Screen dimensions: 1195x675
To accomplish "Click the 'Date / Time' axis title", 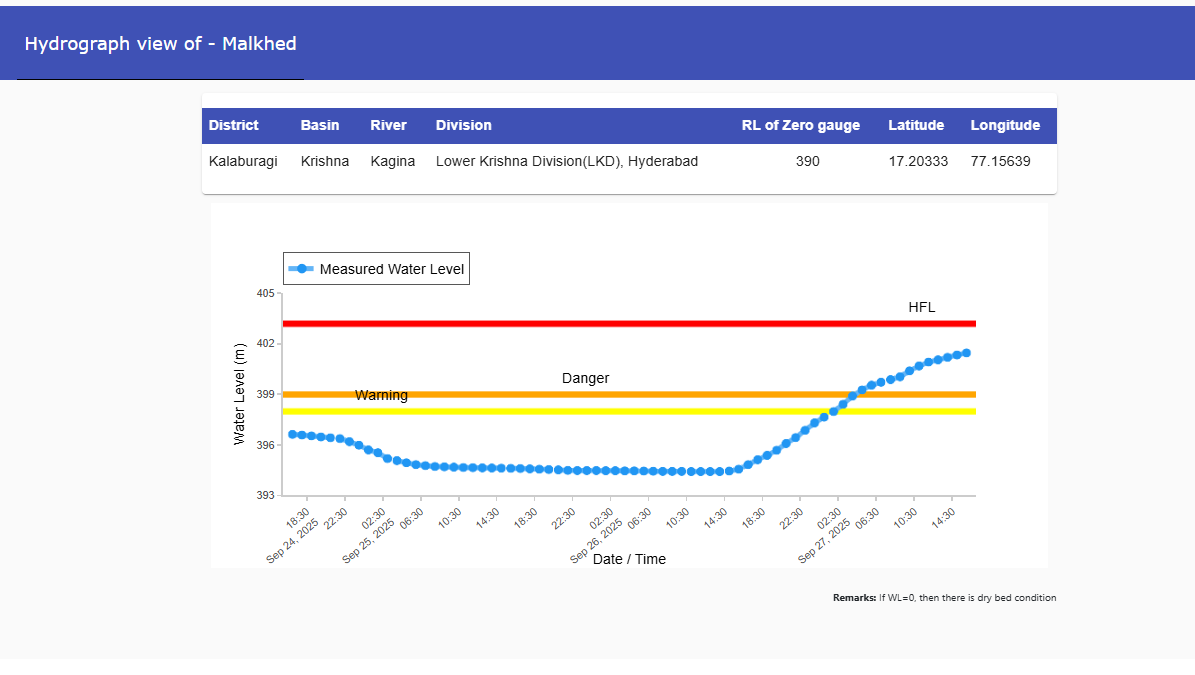I will tap(630, 559).
